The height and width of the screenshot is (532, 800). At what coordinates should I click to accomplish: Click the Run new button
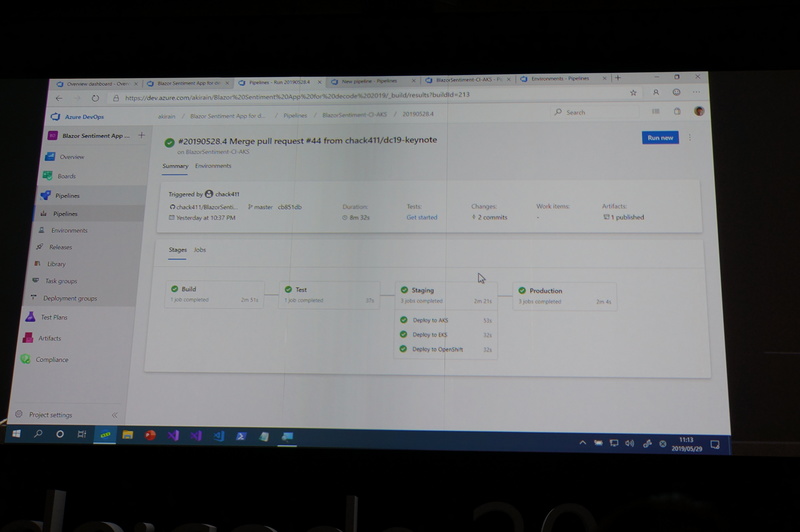click(660, 138)
